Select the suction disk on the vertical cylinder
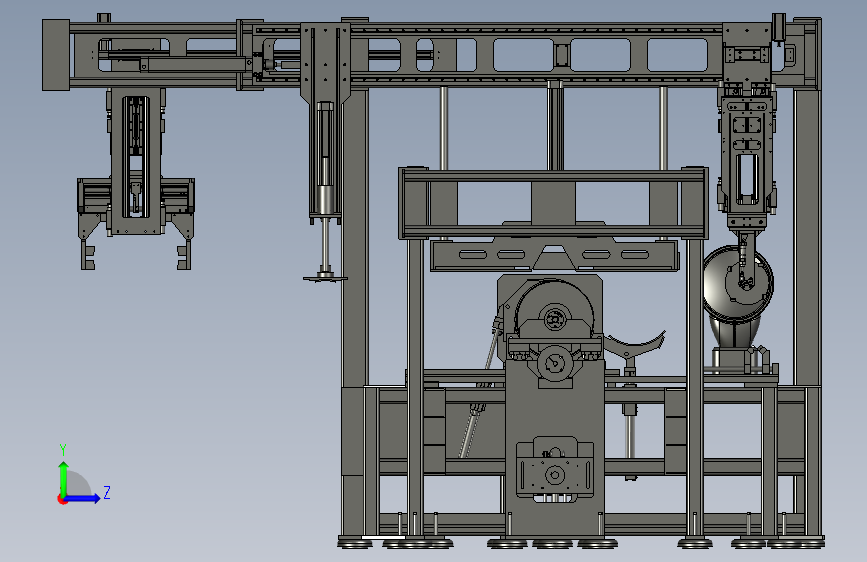This screenshot has height=562, width=867. tap(325, 278)
